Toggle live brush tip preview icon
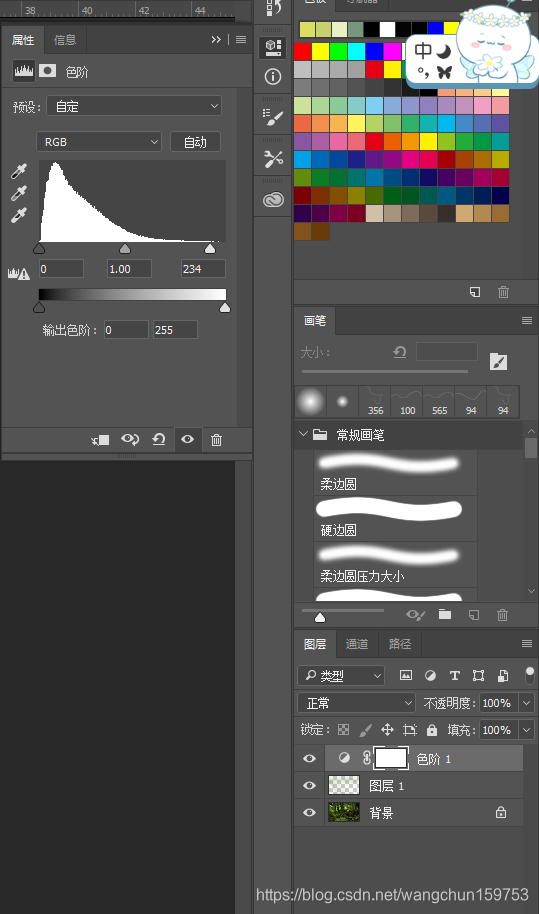Screen dimensions: 539x914 (x=415, y=614)
